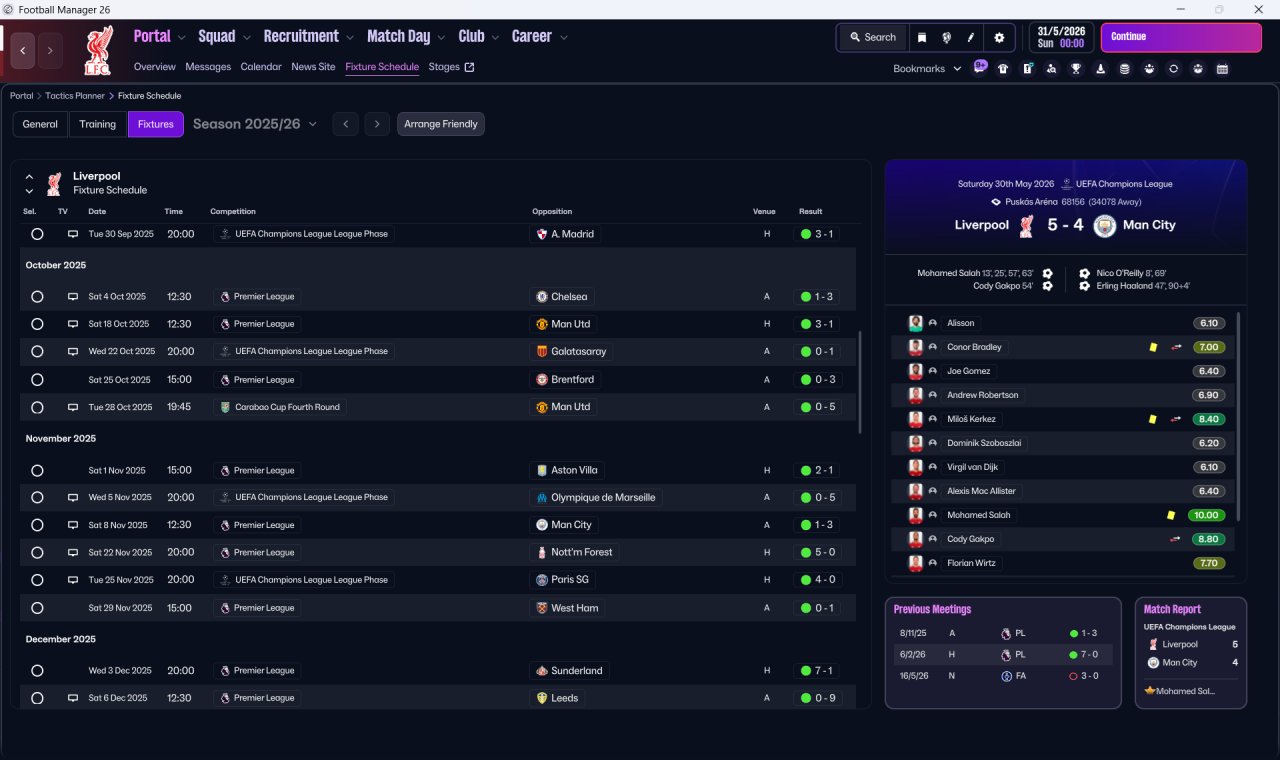1280x760 pixels.
Task: Click the calendar icon in bookmarks bar
Action: click(1222, 69)
